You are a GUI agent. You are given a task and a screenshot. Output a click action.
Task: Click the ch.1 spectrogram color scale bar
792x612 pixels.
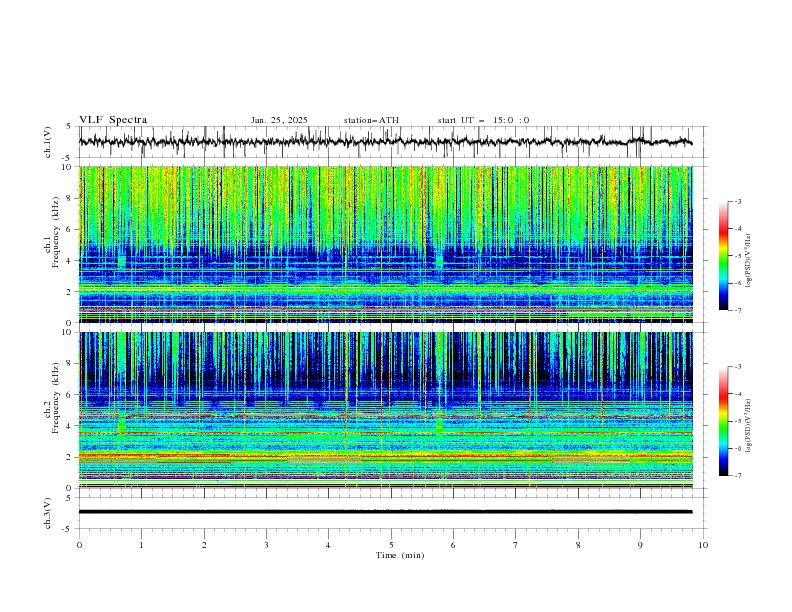[x=723, y=256]
